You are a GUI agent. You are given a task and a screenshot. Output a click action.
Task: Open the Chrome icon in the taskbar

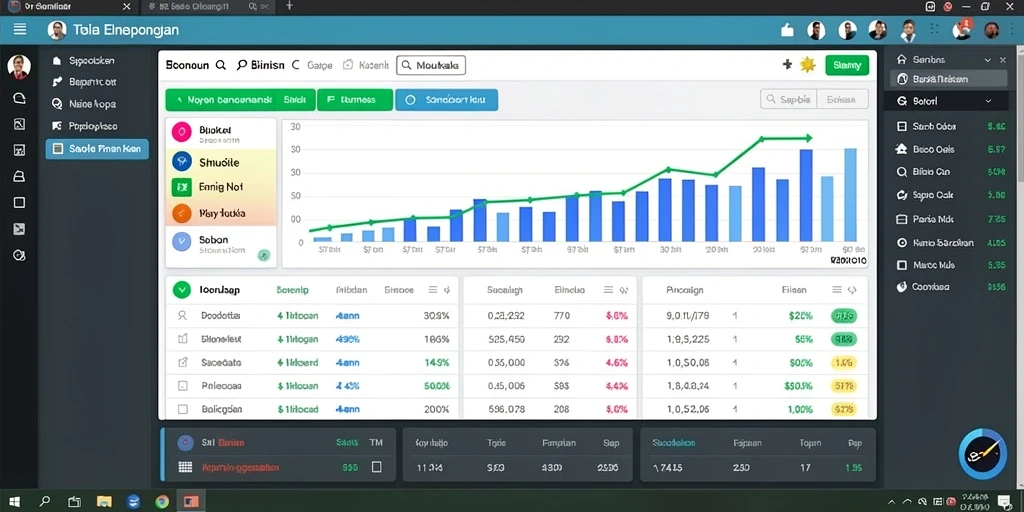pos(162,502)
